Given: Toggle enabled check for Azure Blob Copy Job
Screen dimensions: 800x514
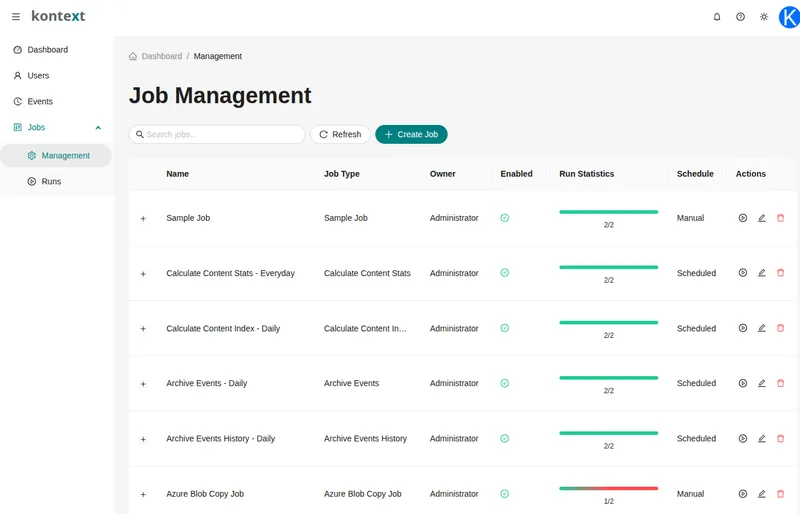Looking at the screenshot, I should [505, 494].
